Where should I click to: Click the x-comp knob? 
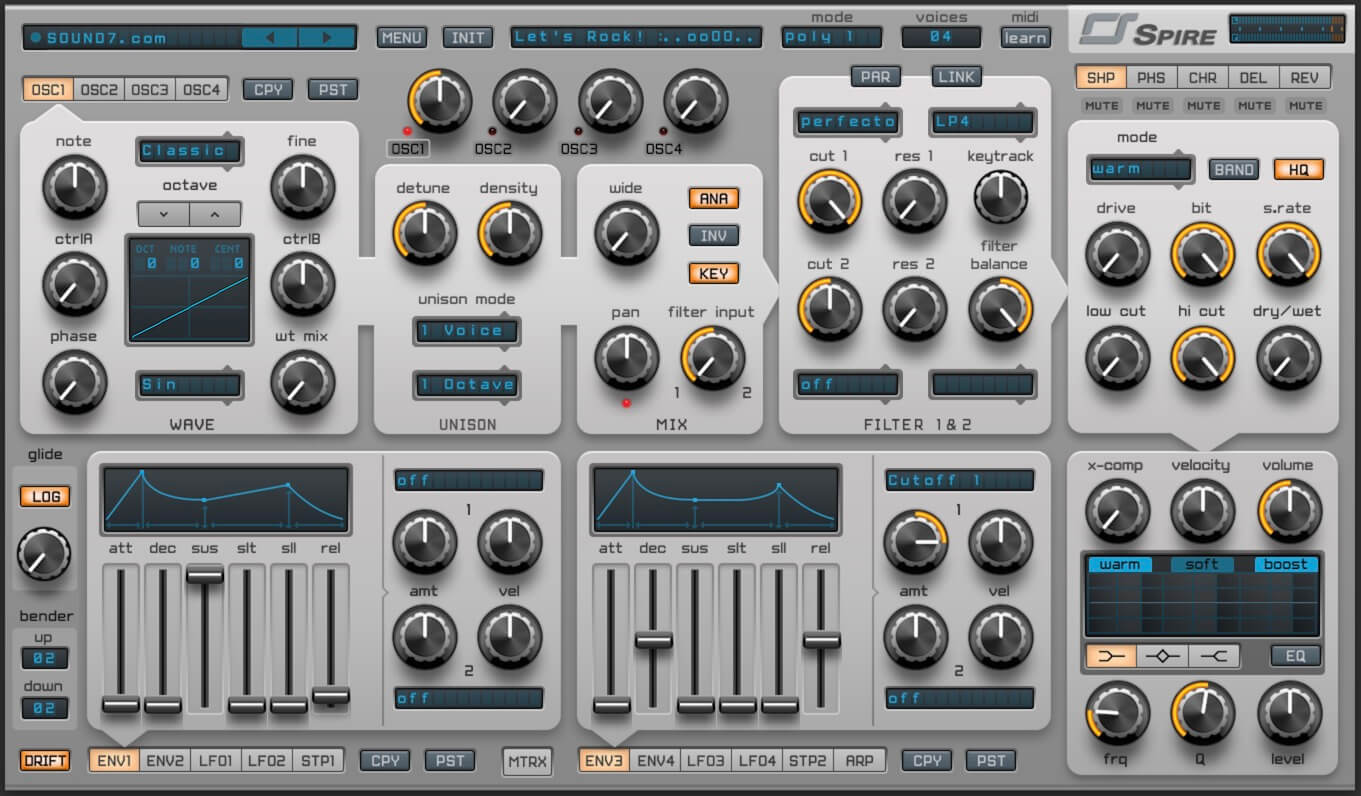1117,510
